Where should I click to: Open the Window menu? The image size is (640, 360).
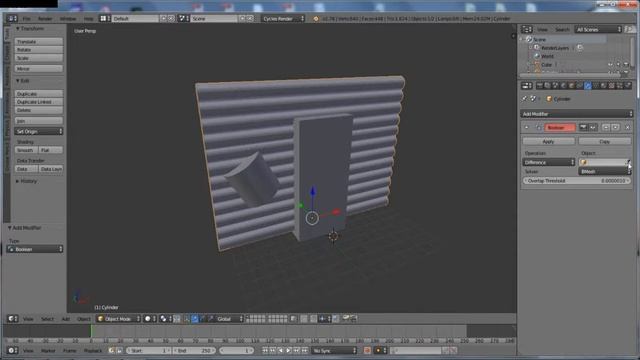click(68, 18)
